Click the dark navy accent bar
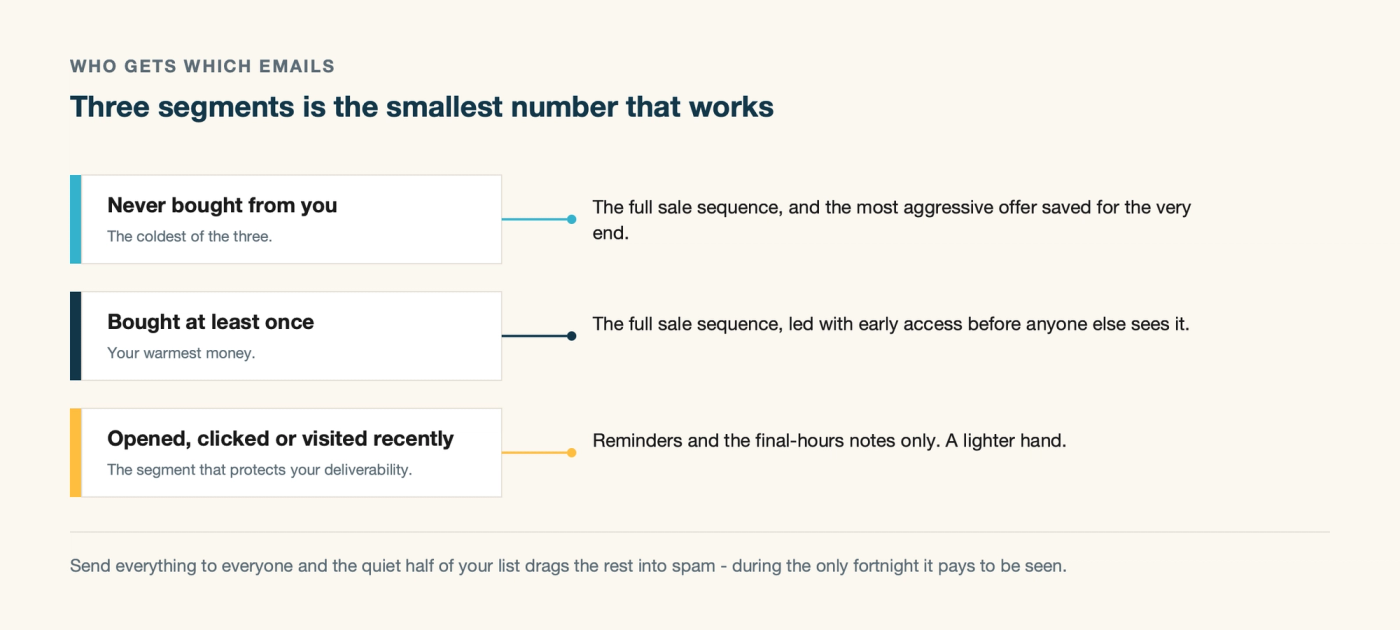 pos(75,336)
